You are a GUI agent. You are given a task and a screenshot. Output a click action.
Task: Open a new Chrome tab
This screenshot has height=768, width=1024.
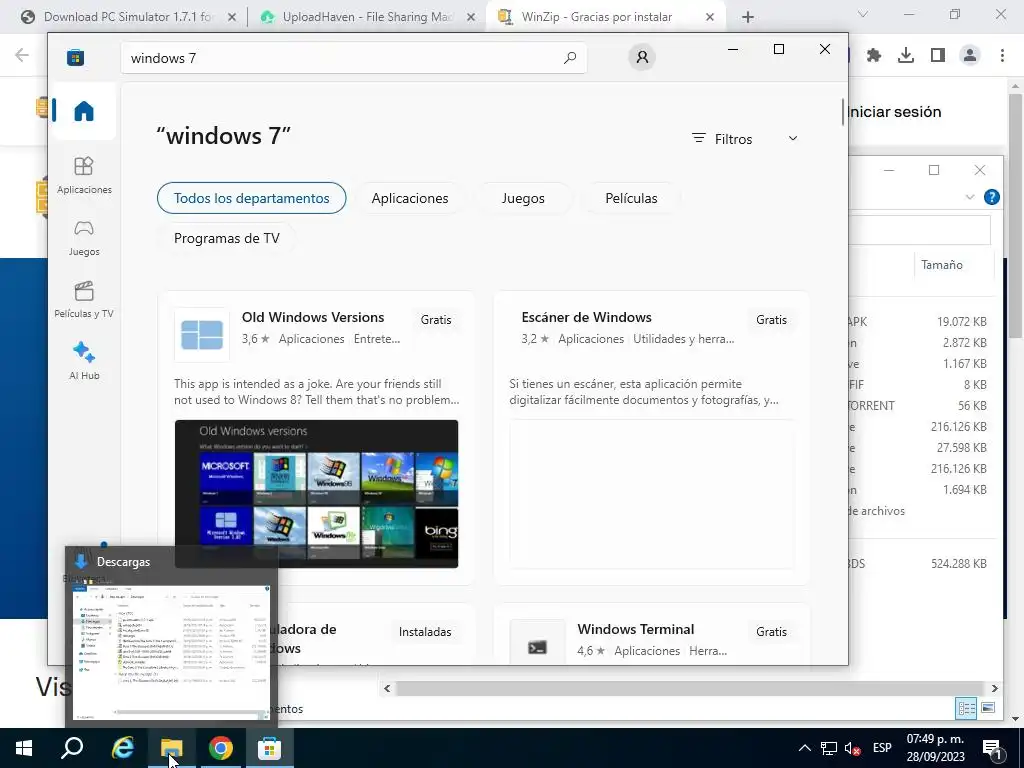(748, 18)
